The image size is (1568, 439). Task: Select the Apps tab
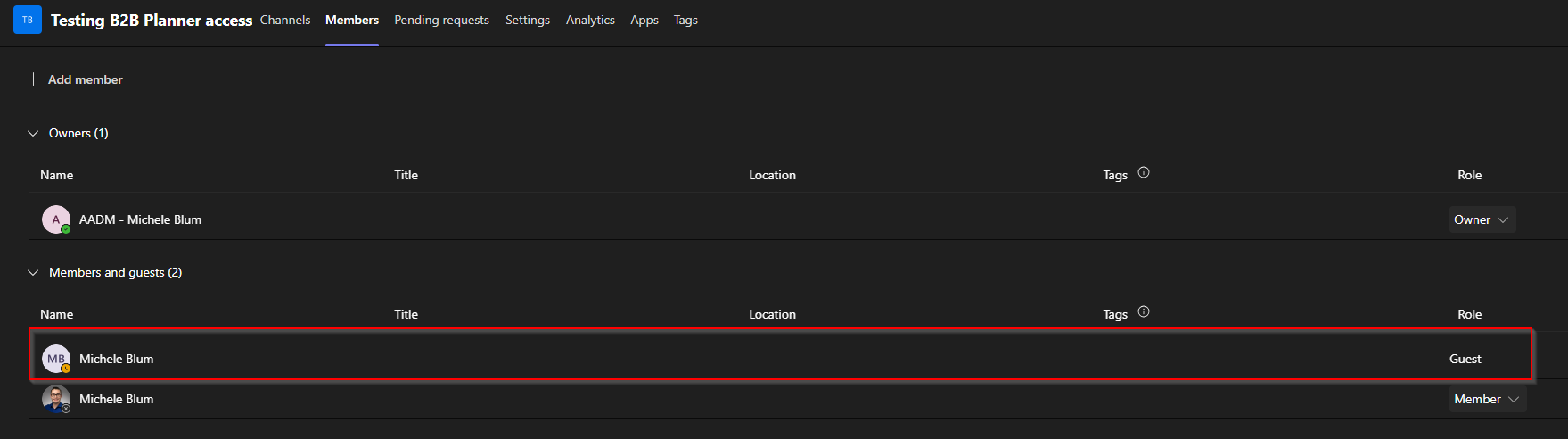(644, 20)
